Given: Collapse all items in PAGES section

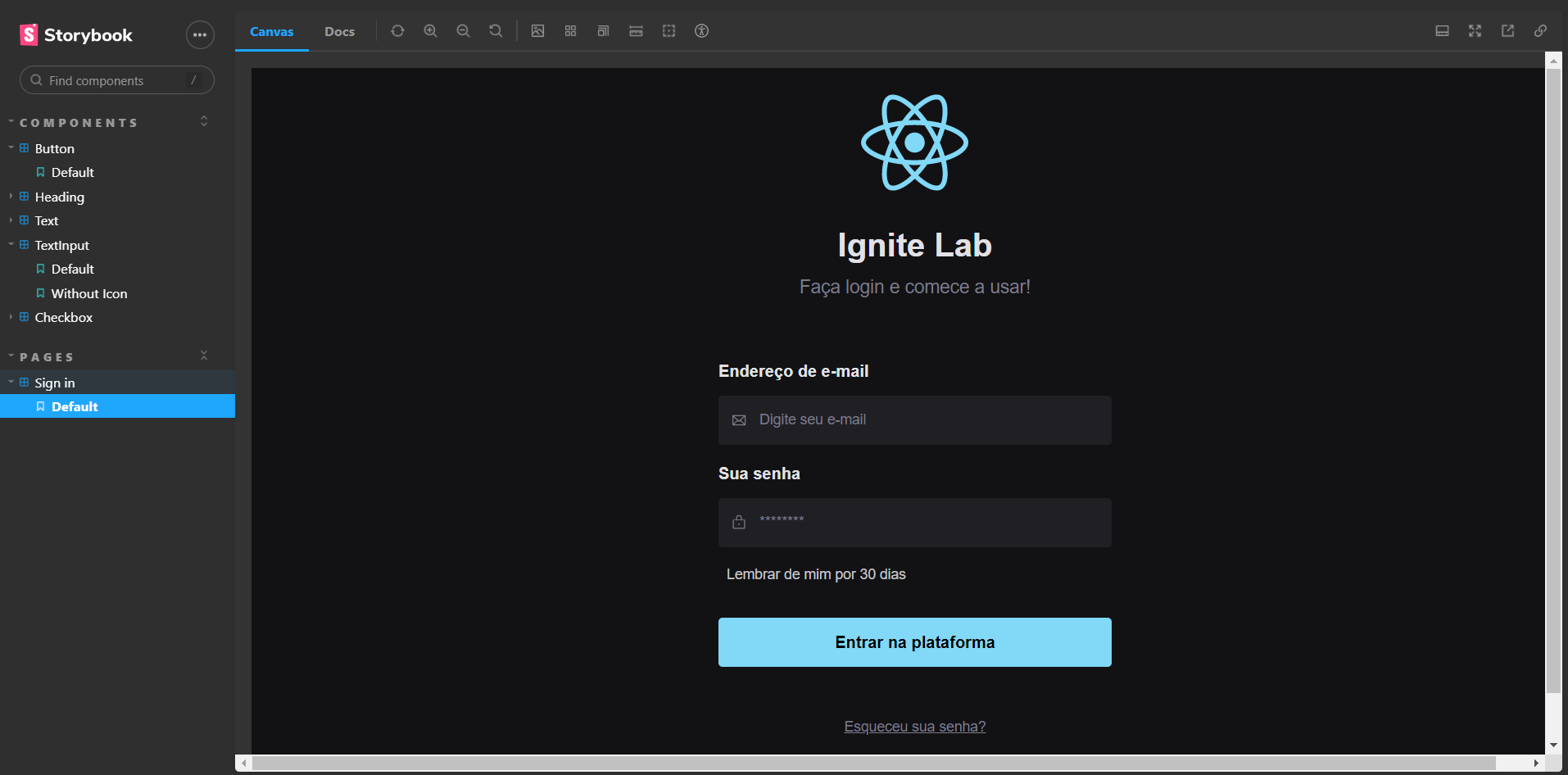Looking at the screenshot, I should tap(204, 356).
